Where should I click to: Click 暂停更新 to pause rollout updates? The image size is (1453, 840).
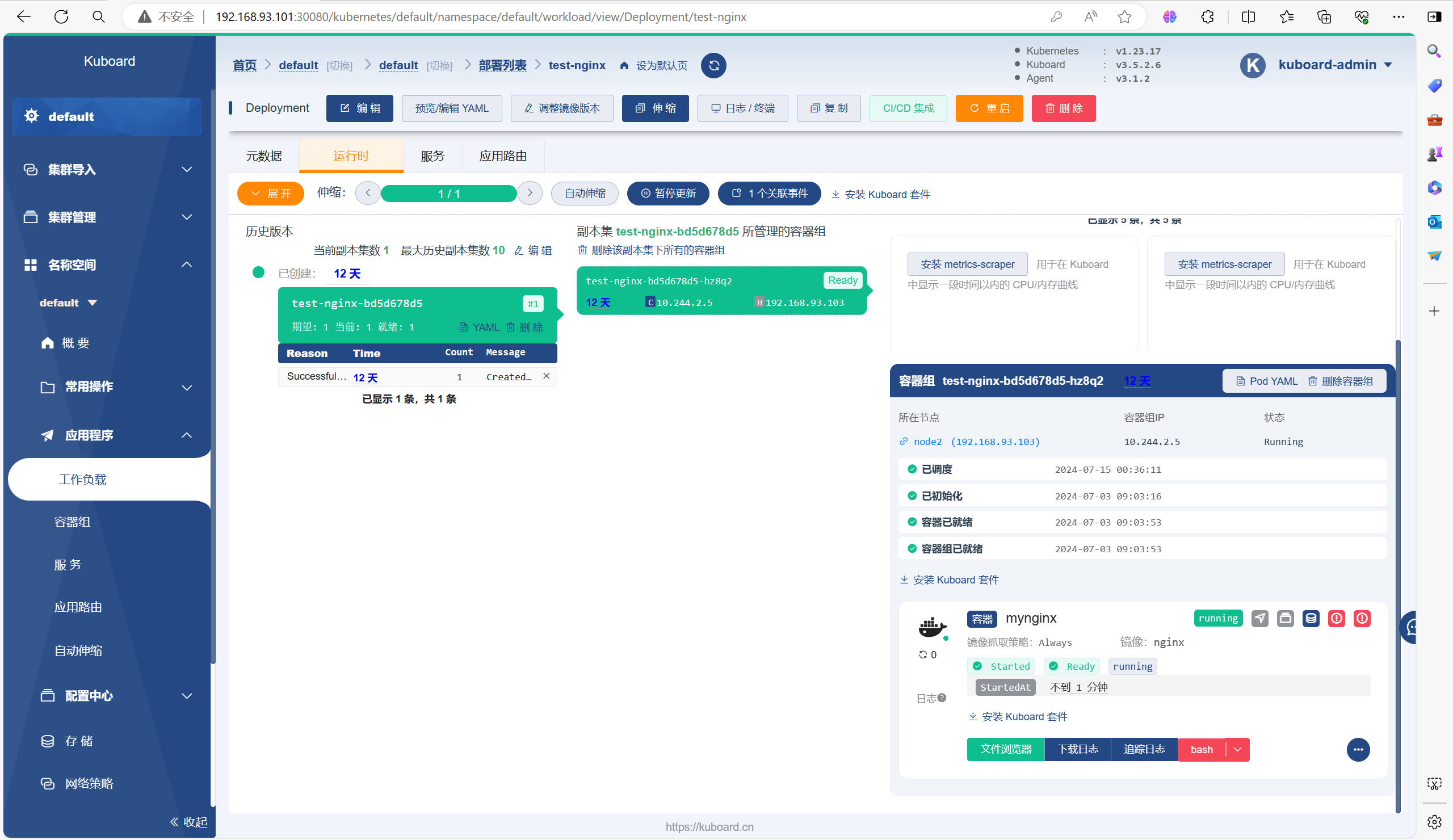(x=667, y=194)
